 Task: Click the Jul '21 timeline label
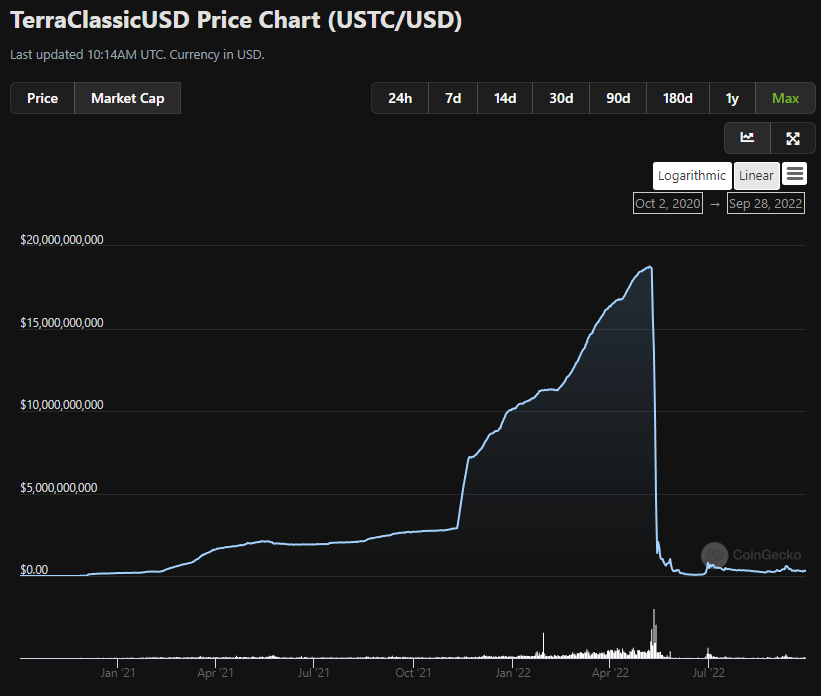click(x=314, y=673)
